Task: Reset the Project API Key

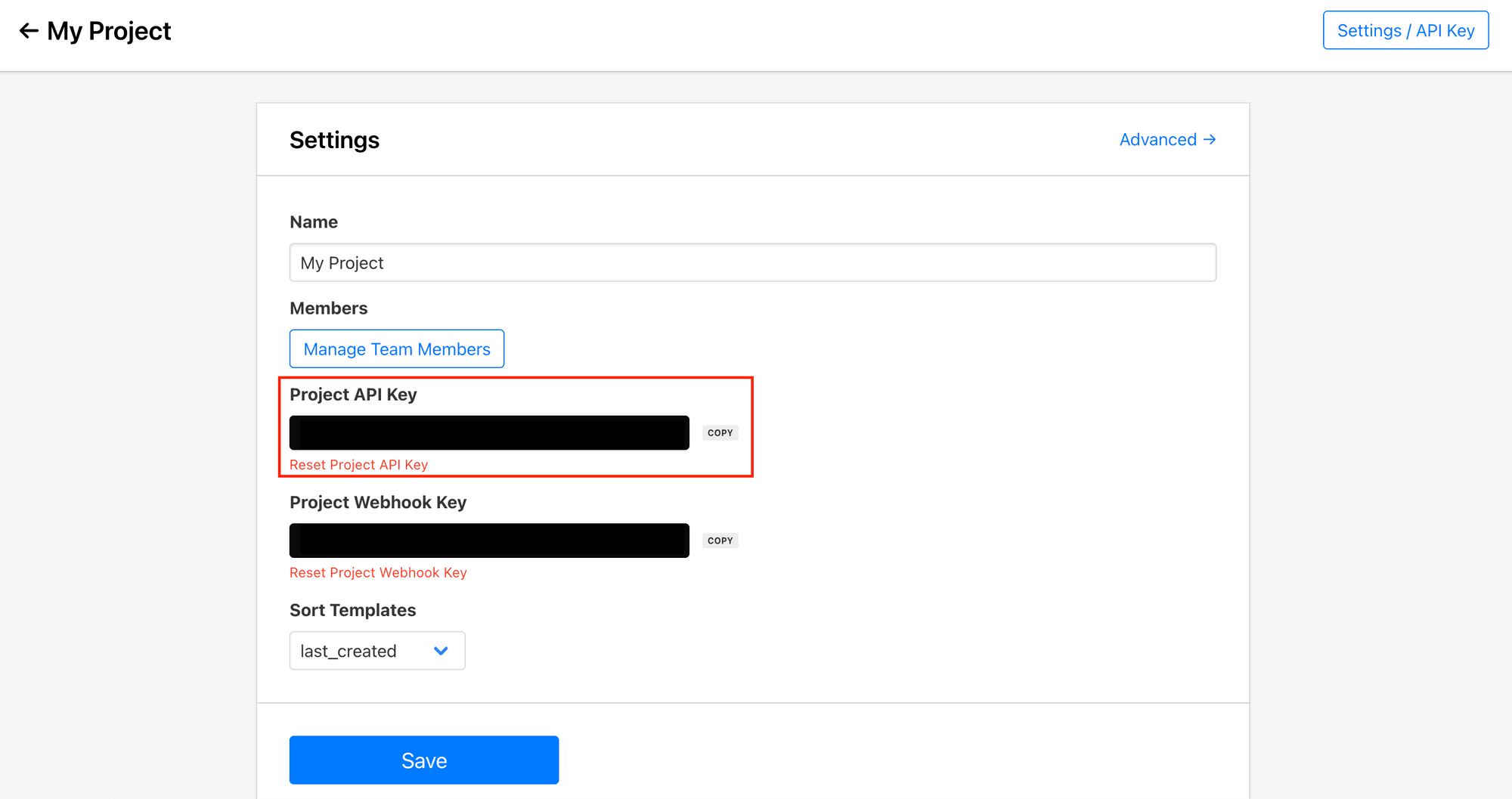Action: click(358, 465)
